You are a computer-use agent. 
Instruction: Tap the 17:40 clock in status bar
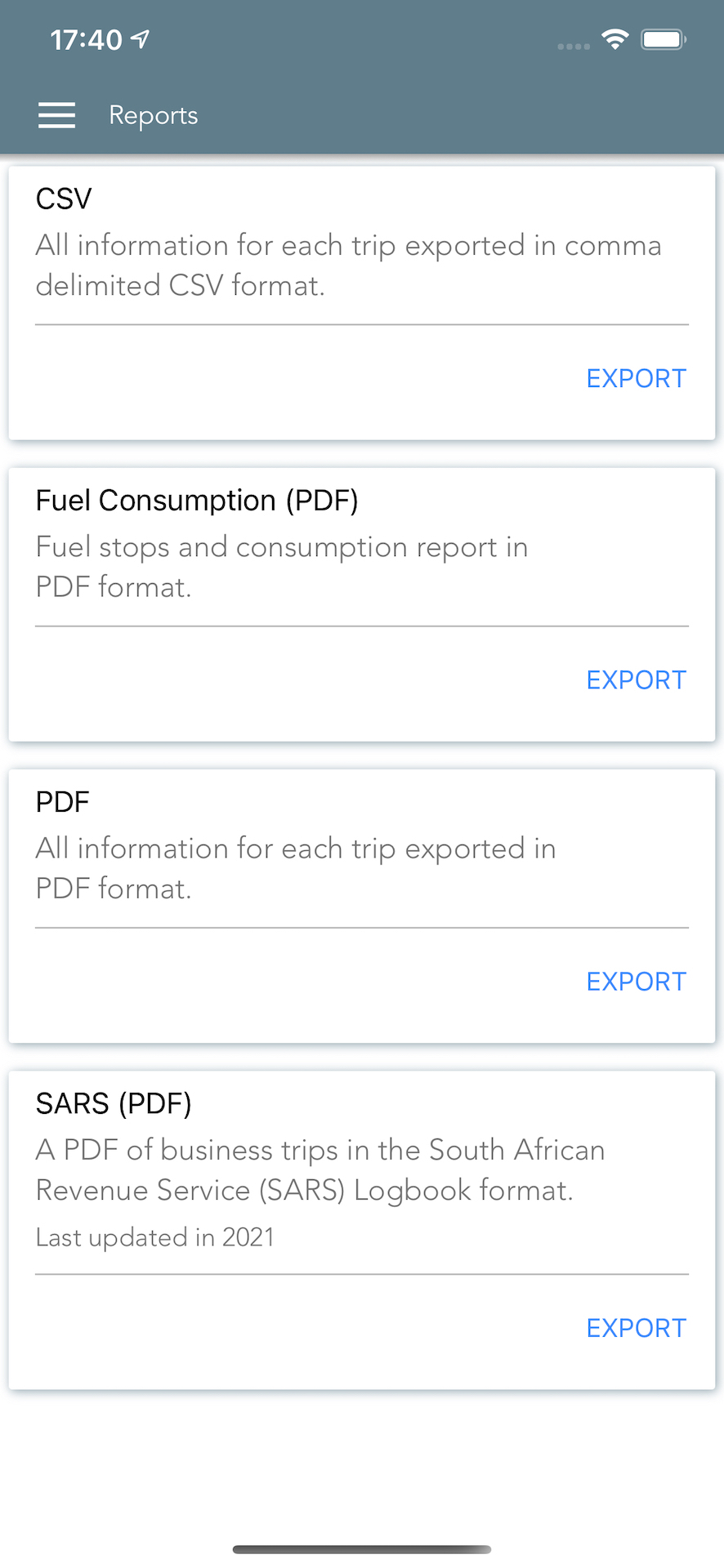pyautogui.click(x=86, y=39)
